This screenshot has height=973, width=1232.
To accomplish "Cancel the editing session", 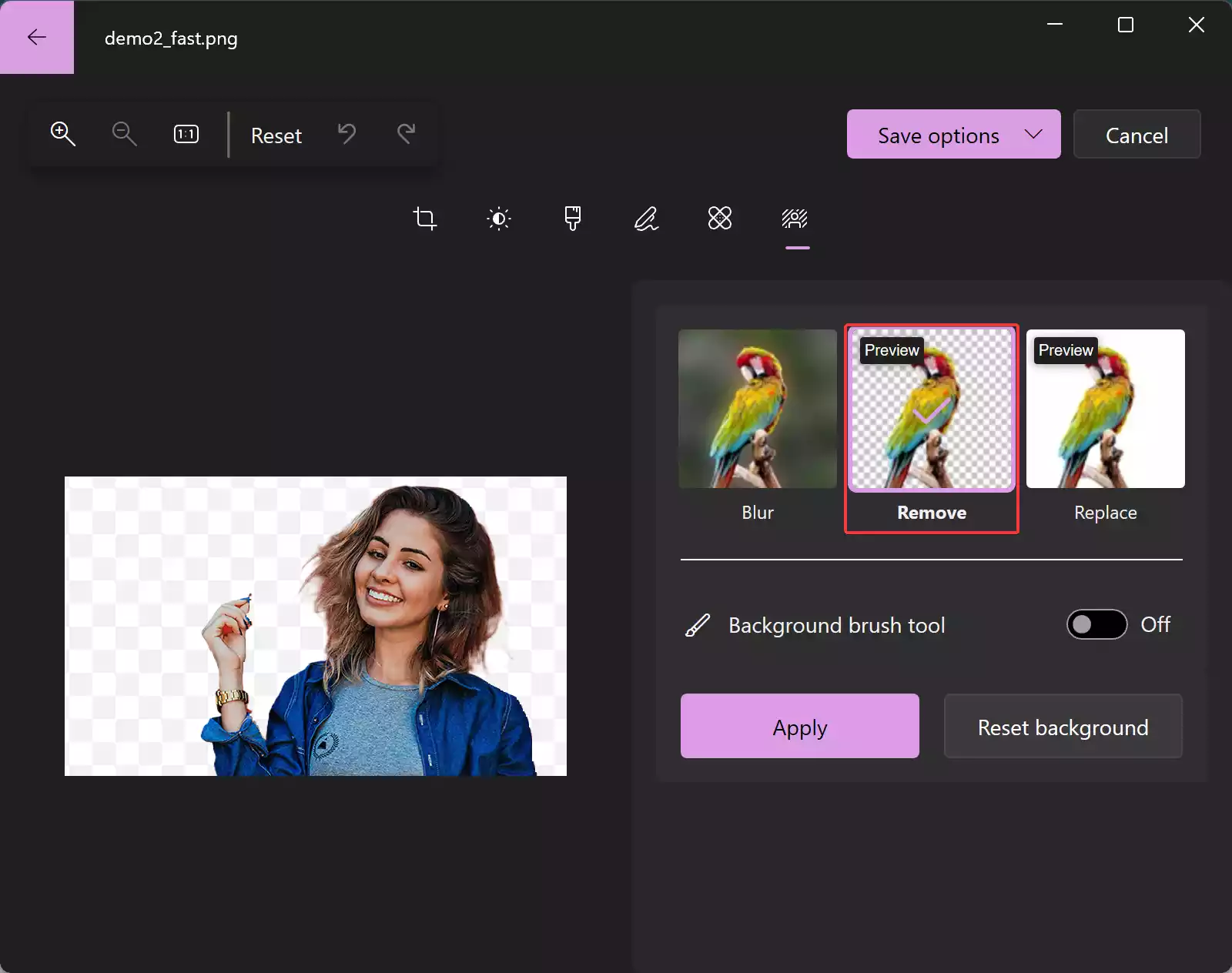I will pyautogui.click(x=1137, y=134).
